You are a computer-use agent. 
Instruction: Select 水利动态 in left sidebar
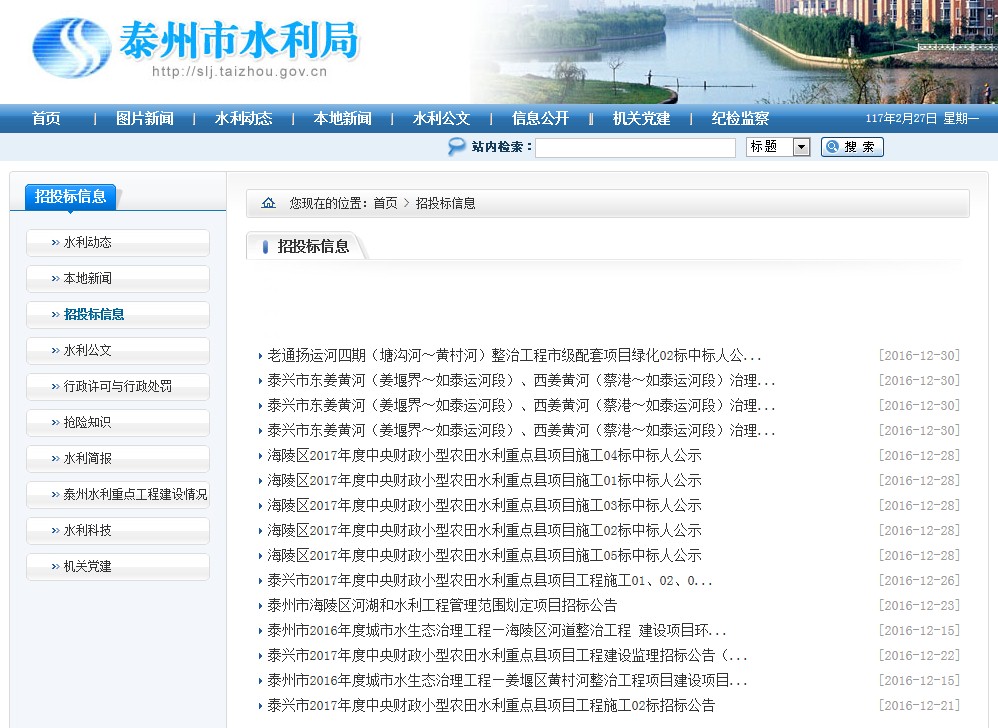(88, 242)
